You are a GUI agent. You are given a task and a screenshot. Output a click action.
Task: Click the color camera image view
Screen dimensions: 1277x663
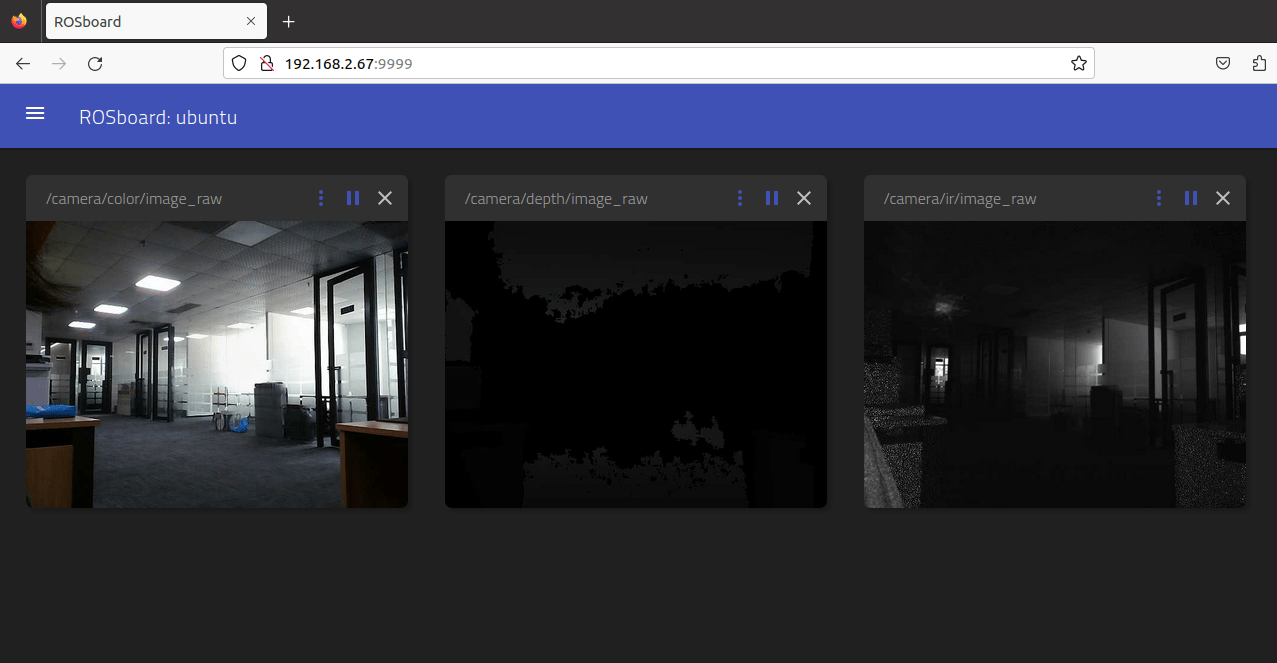[217, 364]
